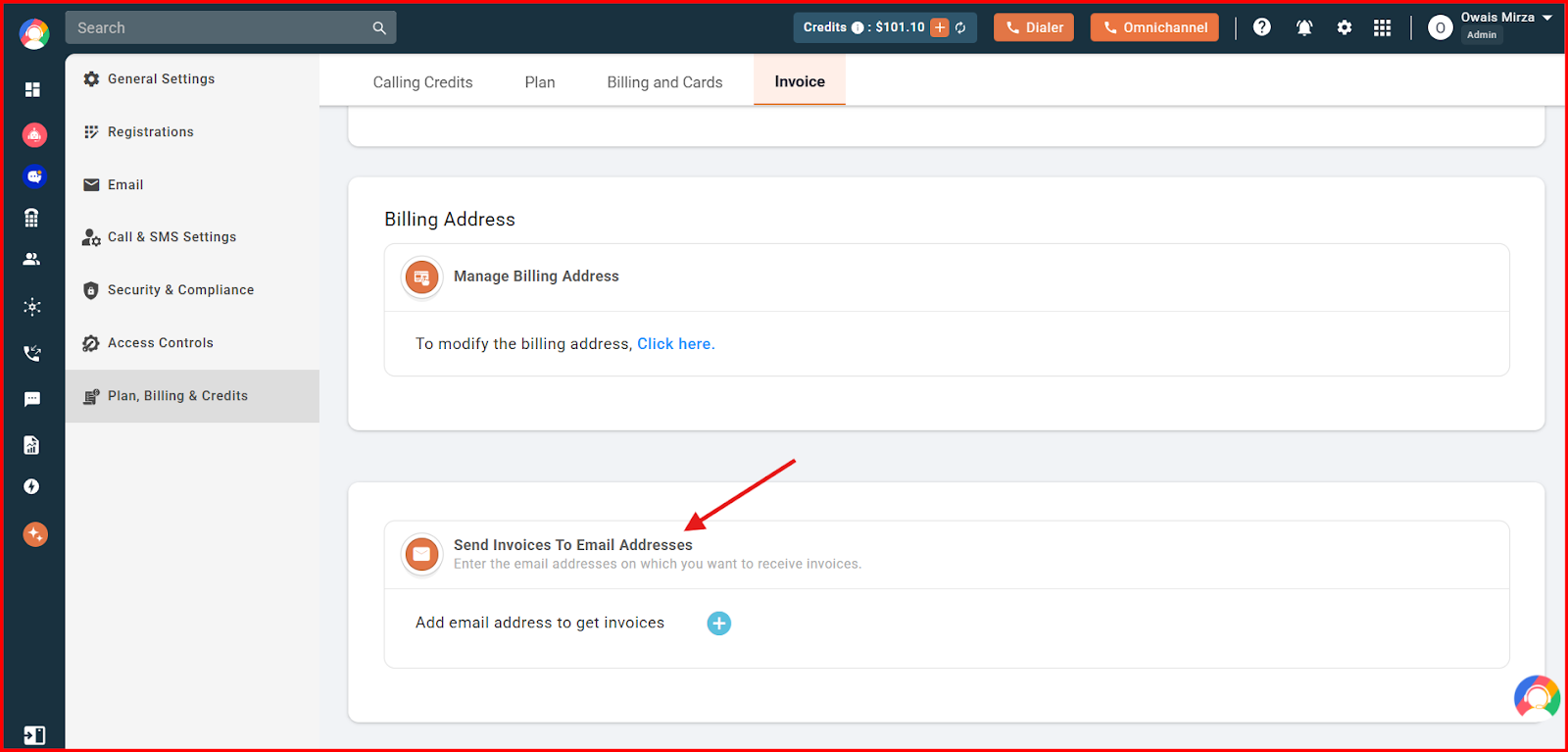Open the call logs phone icon in left rail
The height and width of the screenshot is (752, 1568).
[32, 353]
